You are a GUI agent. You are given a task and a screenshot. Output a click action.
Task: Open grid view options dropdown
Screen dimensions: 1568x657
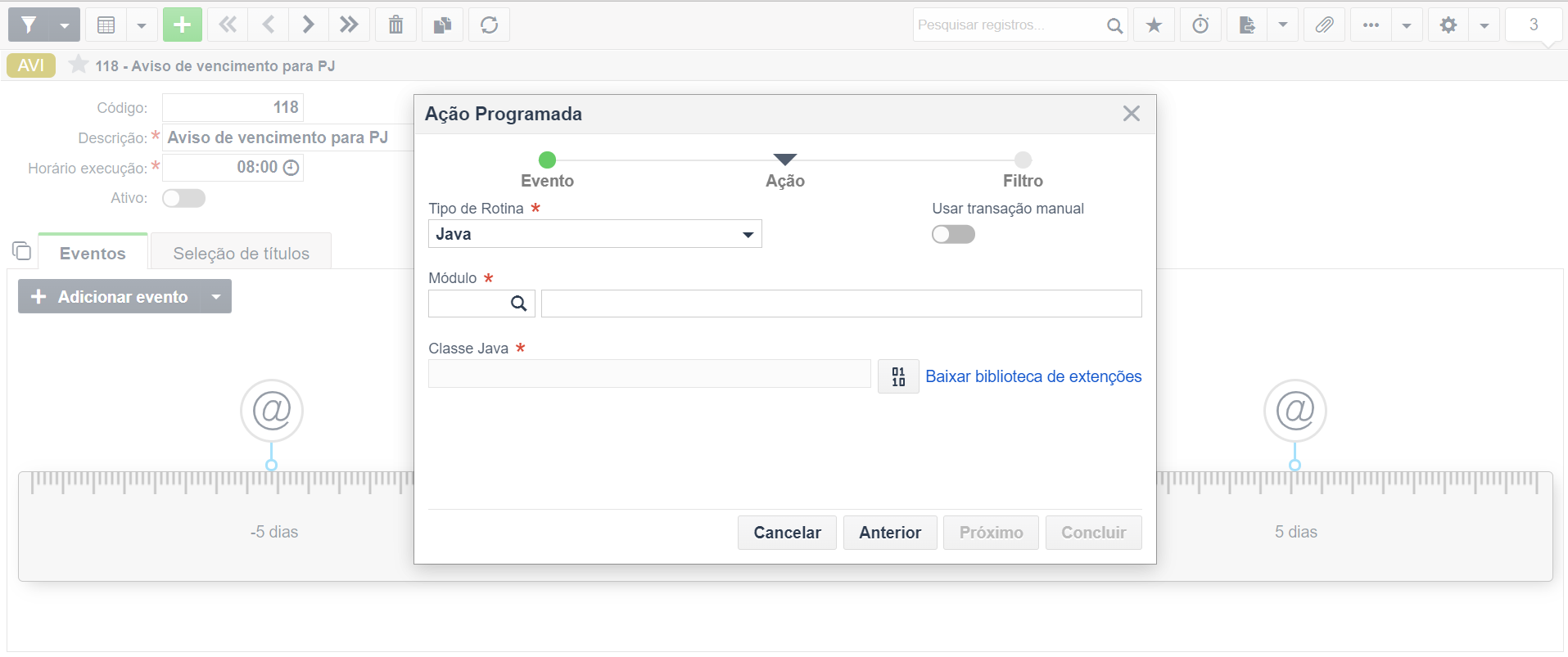(142, 25)
